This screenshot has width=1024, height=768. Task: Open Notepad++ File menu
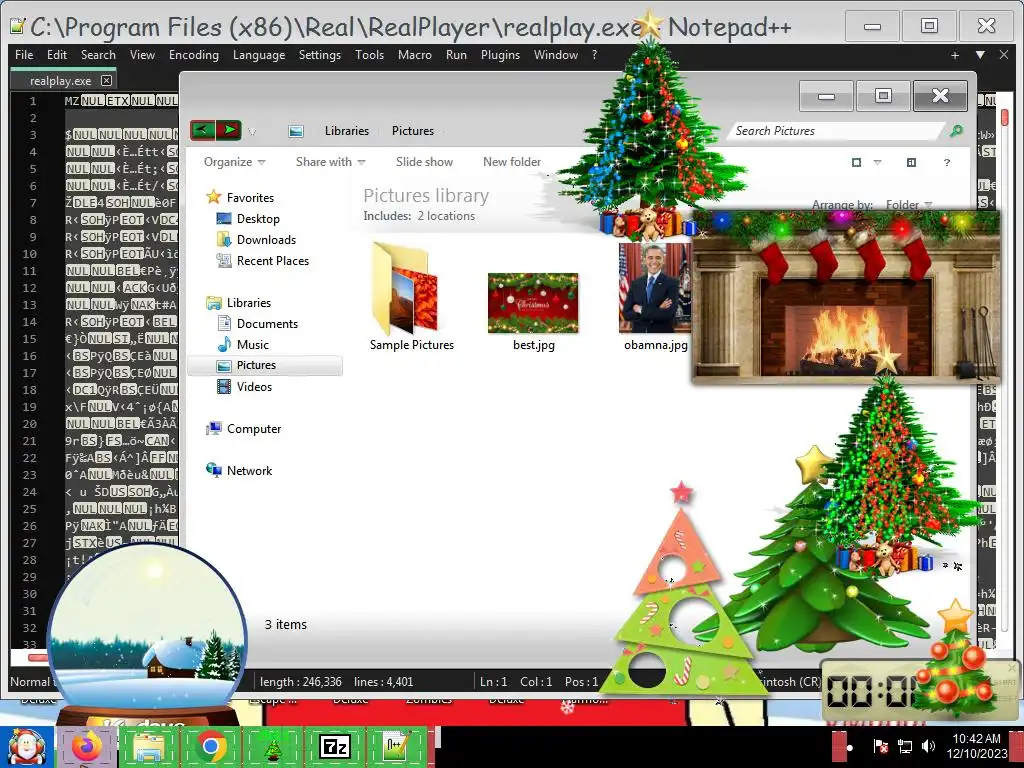point(24,55)
